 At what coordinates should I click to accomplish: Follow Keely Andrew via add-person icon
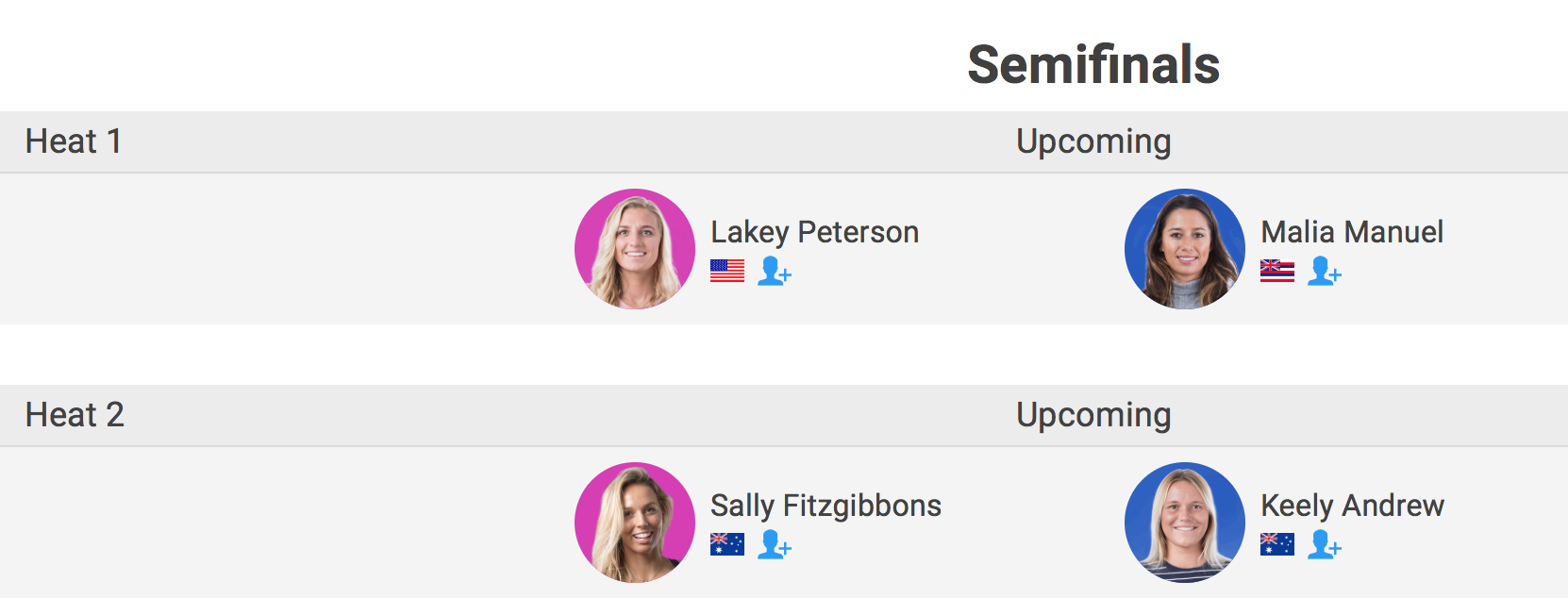1324,544
